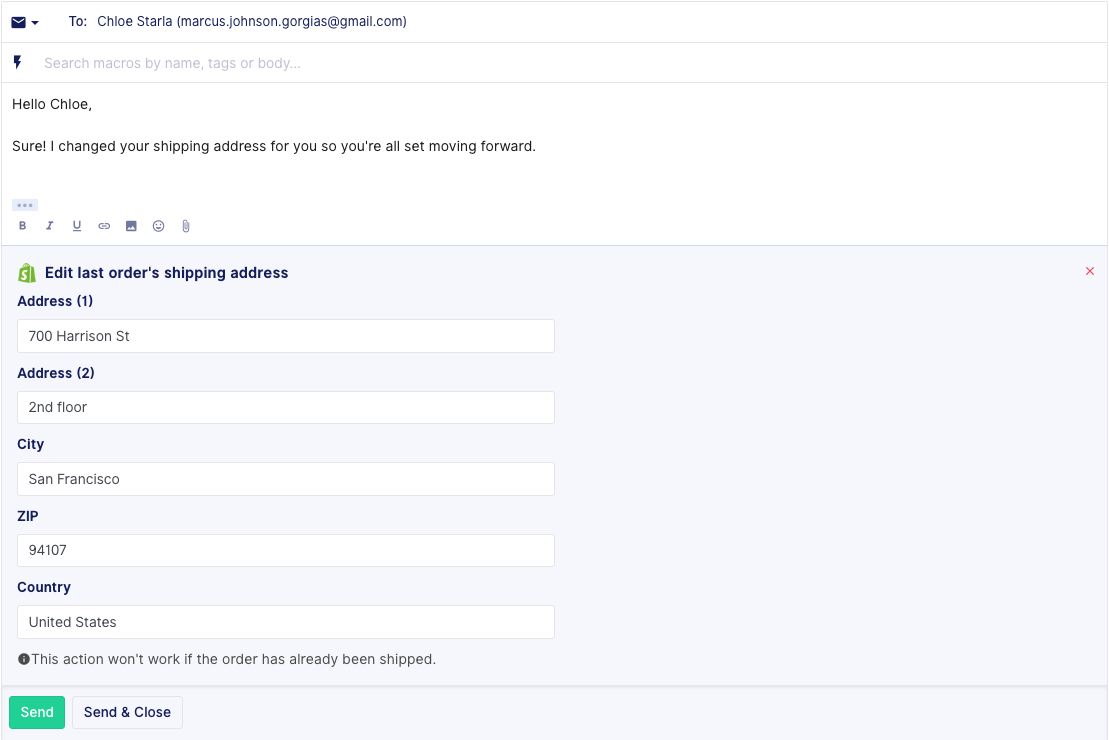Open the email channel dropdown arrow

tap(35, 23)
